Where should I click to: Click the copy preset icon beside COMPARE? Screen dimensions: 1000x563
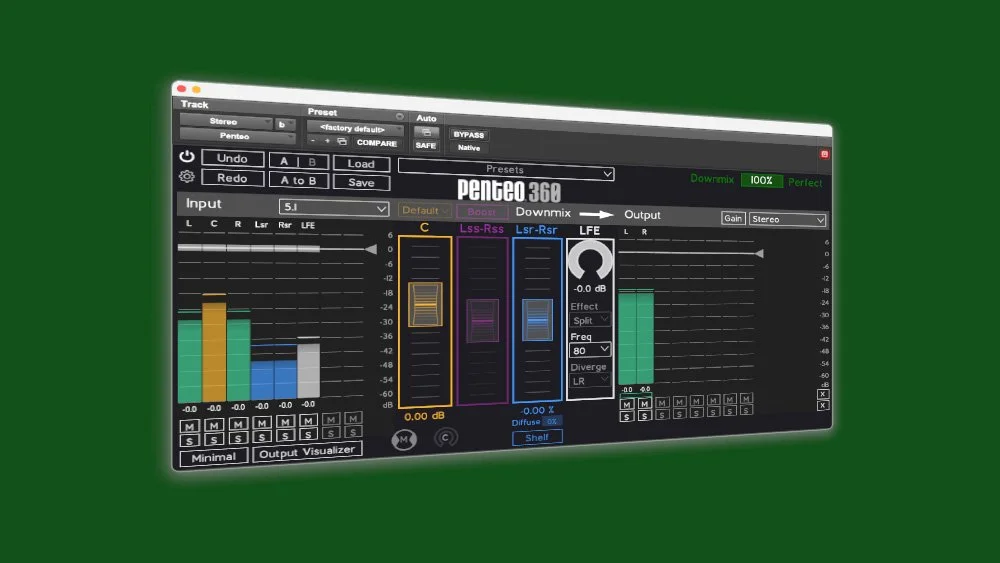(342, 141)
